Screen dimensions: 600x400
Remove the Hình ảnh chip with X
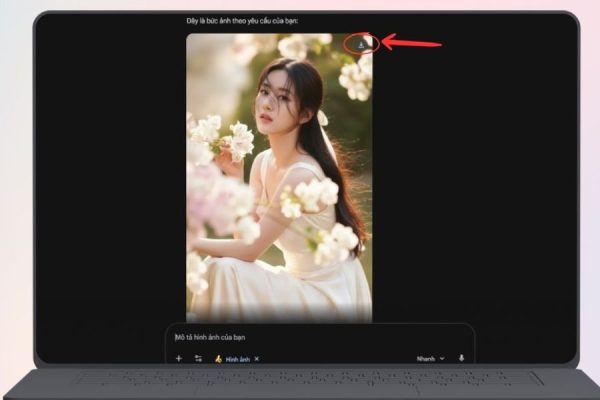[x=257, y=358]
